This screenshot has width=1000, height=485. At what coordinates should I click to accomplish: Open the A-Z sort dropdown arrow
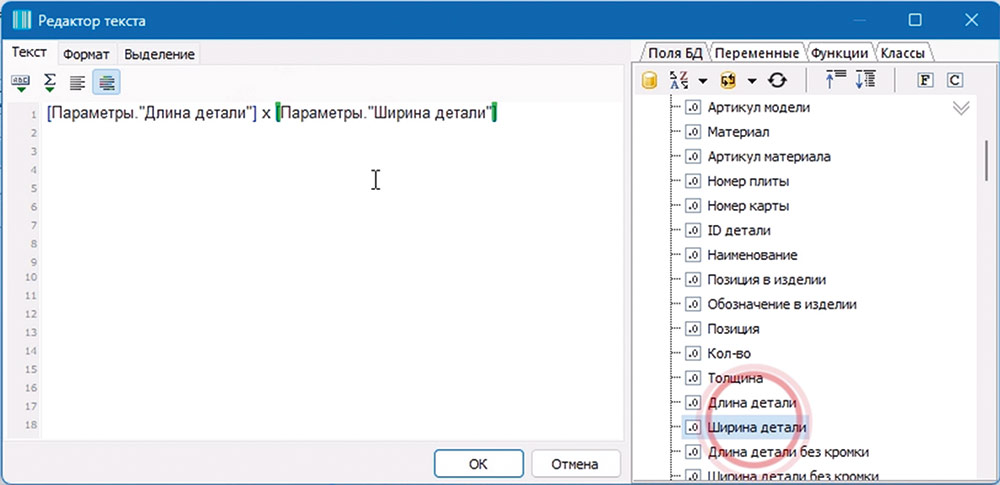703,81
